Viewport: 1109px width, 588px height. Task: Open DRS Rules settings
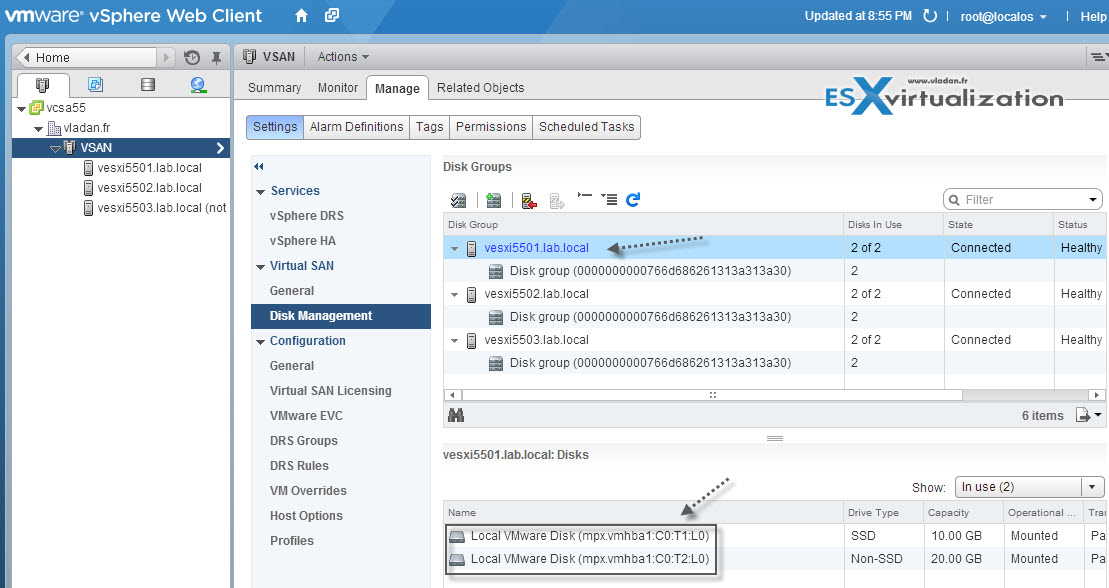299,466
